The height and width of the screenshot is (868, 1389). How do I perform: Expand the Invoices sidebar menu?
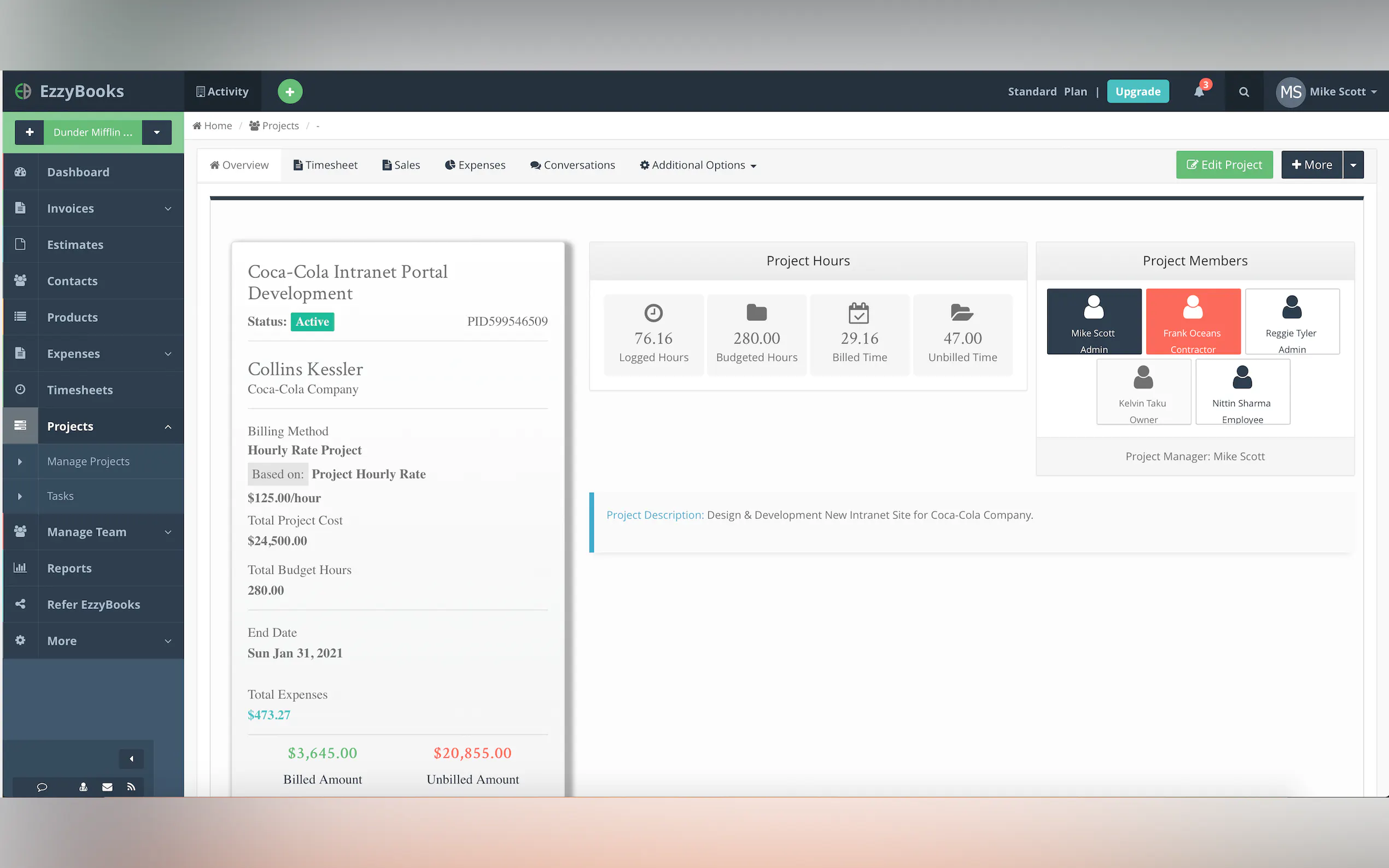click(x=168, y=208)
